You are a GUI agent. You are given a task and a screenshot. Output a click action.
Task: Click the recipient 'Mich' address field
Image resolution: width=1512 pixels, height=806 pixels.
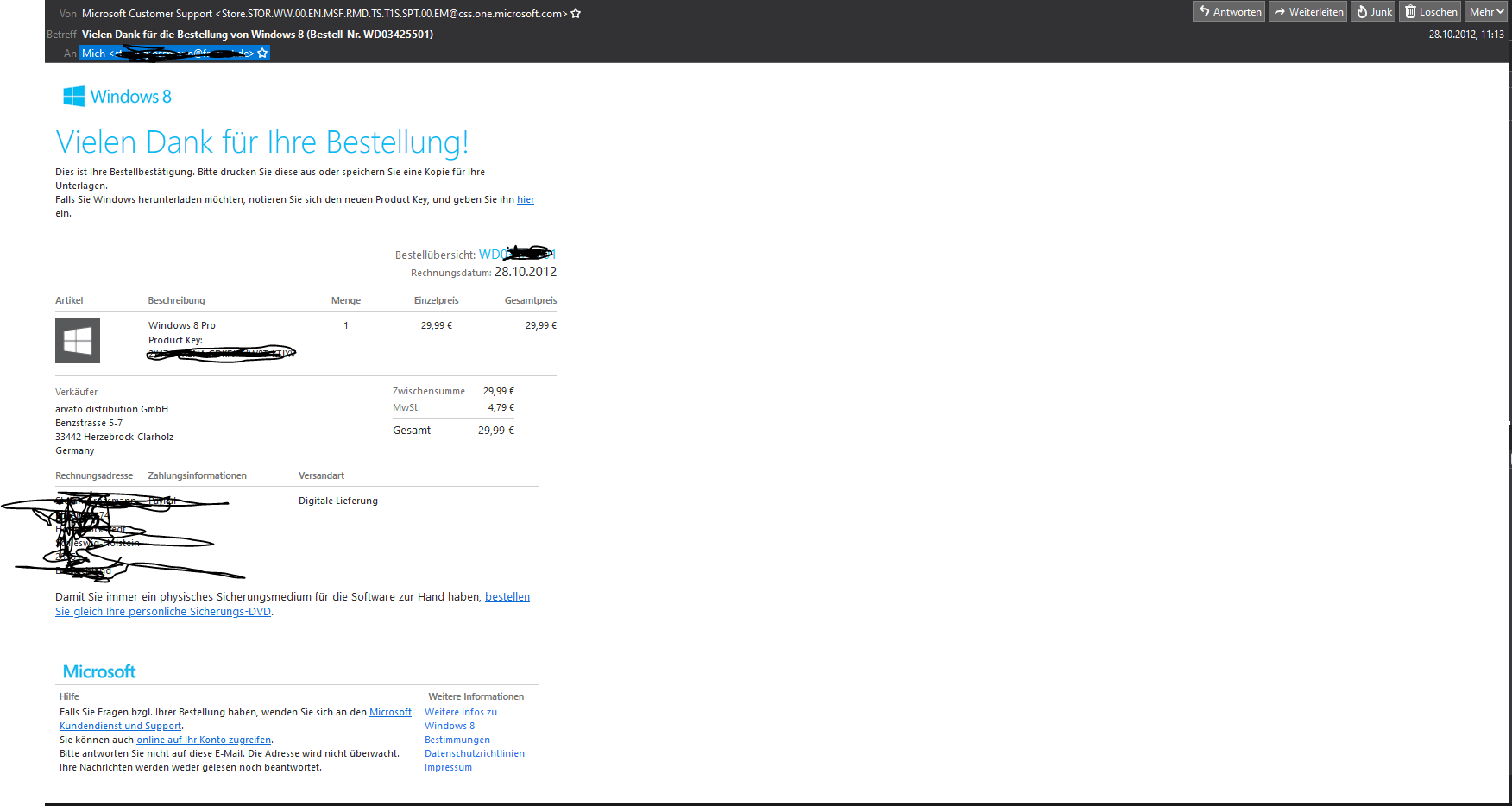pyautogui.click(x=174, y=54)
